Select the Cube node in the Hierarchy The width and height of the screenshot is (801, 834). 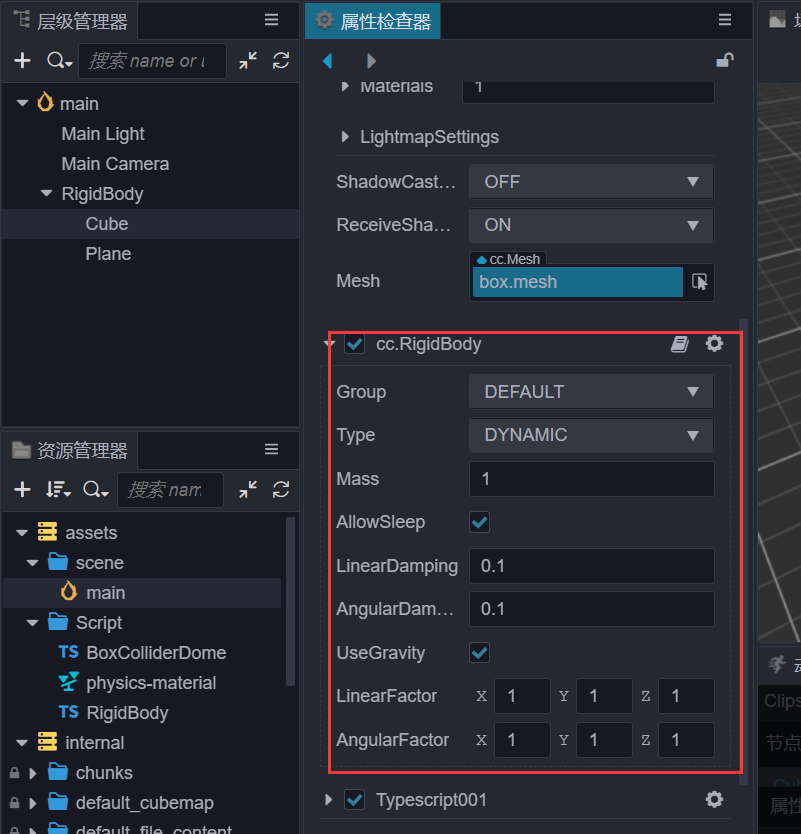(107, 223)
